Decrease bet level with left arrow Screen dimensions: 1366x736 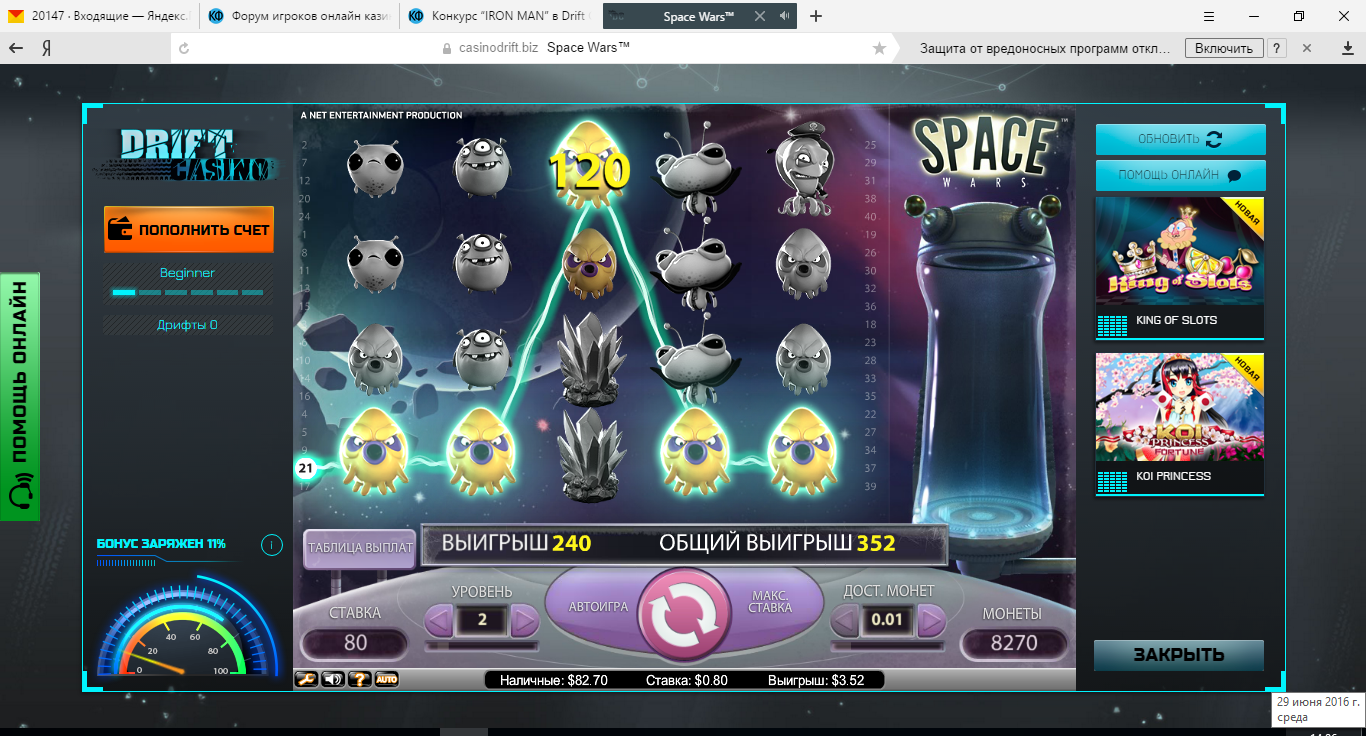[x=439, y=621]
